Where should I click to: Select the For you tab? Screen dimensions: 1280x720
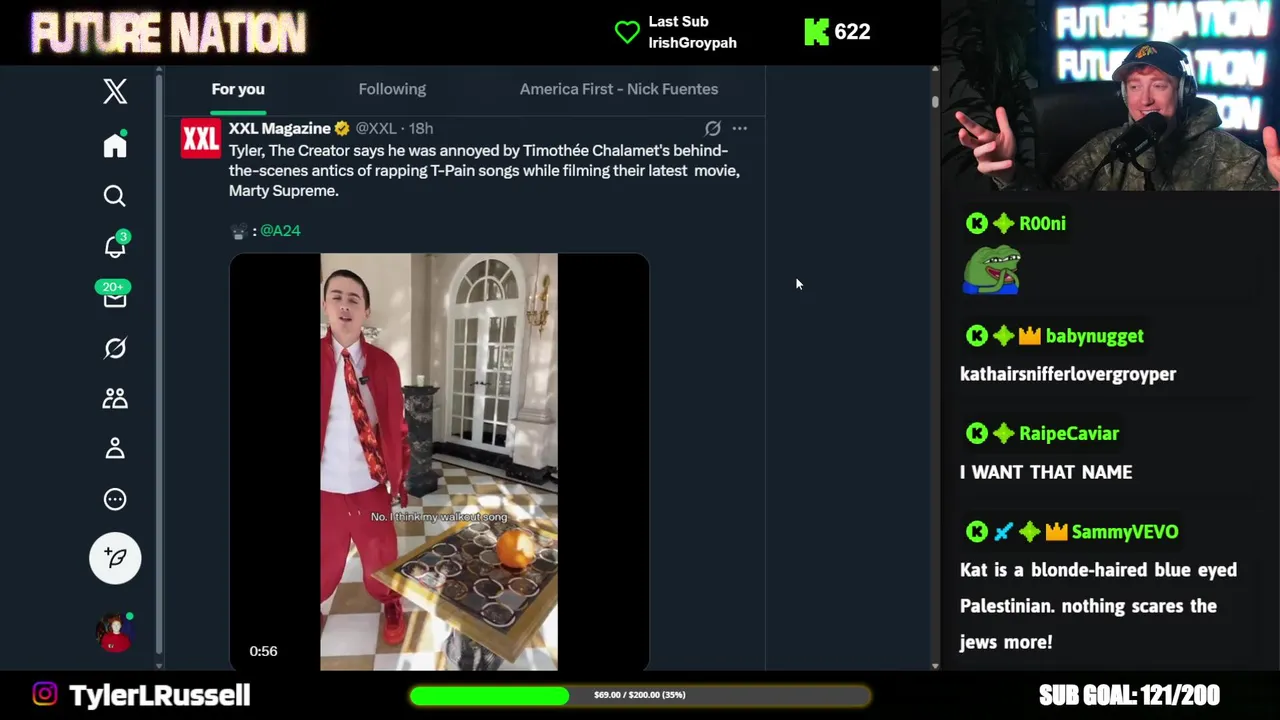tap(238, 89)
